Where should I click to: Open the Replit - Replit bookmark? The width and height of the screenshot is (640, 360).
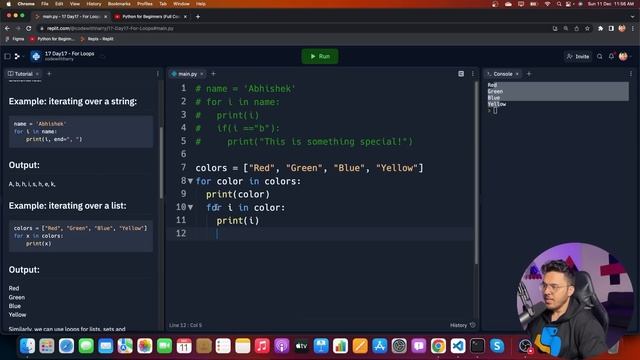97,39
